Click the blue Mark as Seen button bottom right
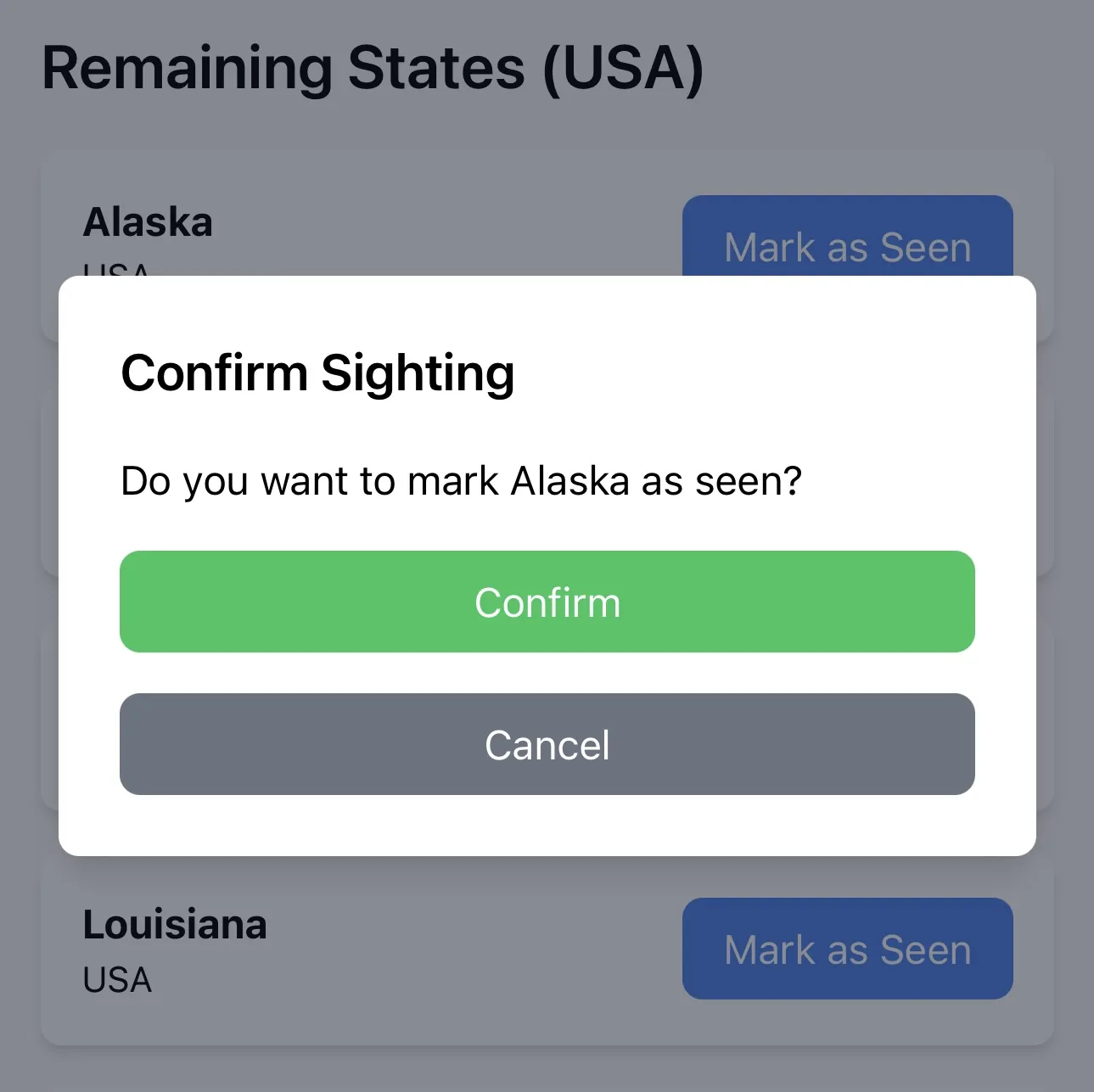Viewport: 1094px width, 1092px height. (846, 949)
